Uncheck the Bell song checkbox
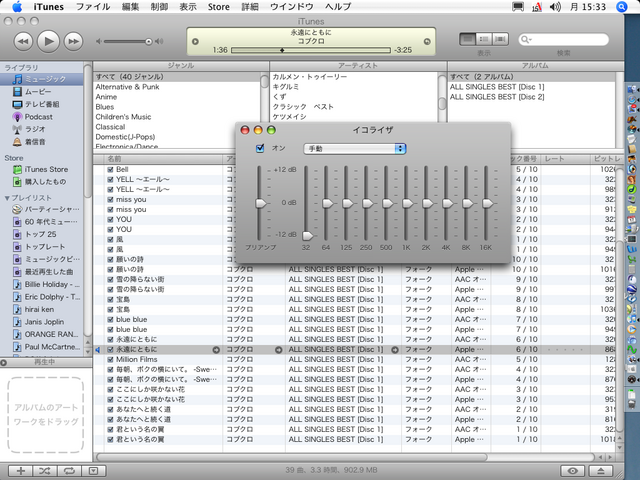This screenshot has width=640, height=480. 110,169
